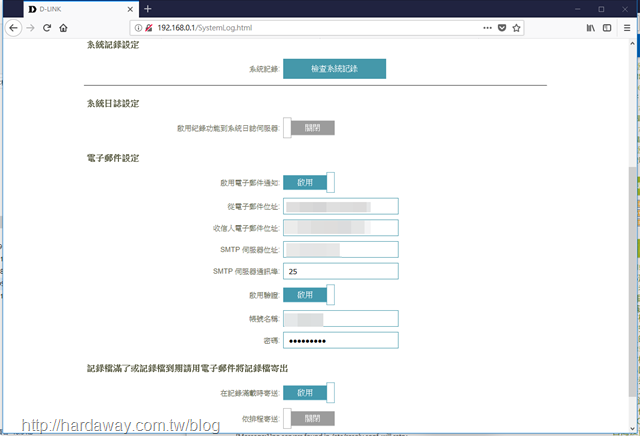Toggle the system log server logging switch
640x436 pixels.
click(x=309, y=128)
